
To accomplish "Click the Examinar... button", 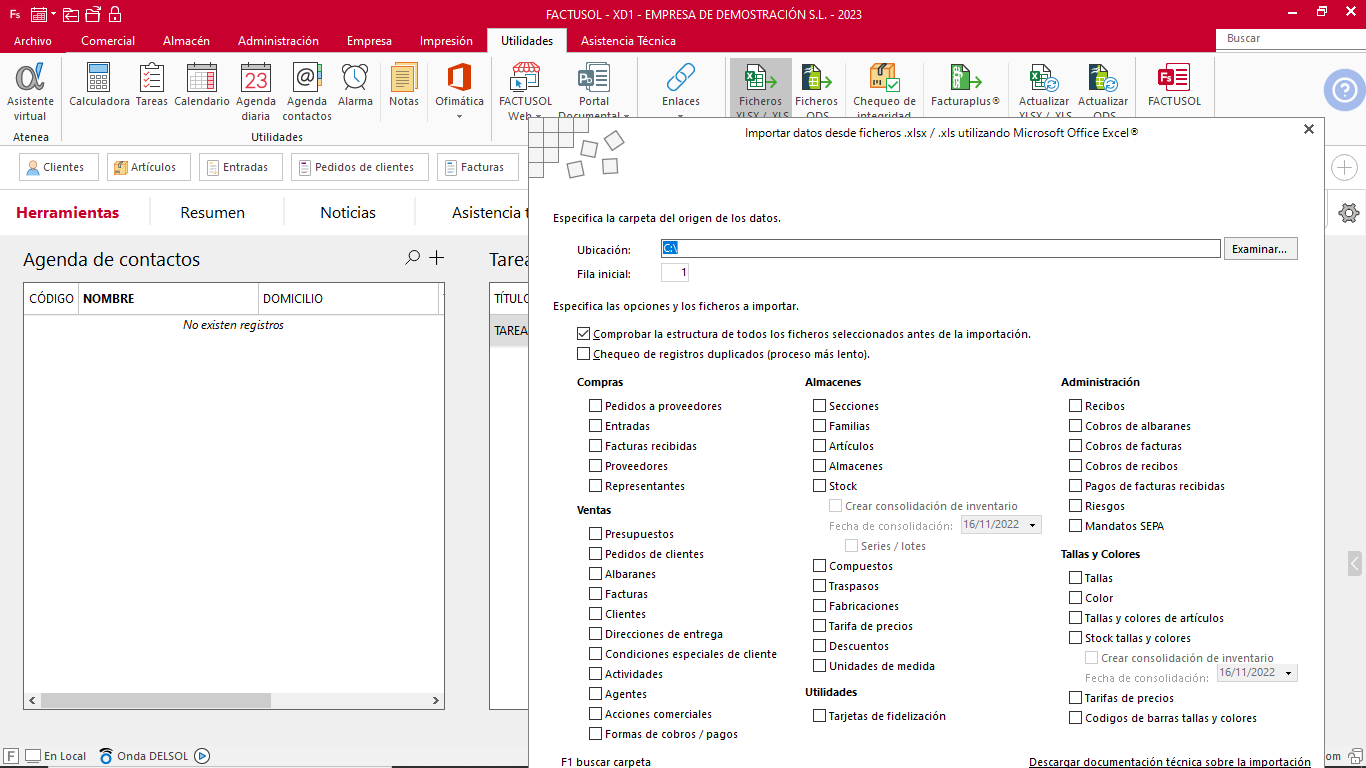I will click(1260, 249).
